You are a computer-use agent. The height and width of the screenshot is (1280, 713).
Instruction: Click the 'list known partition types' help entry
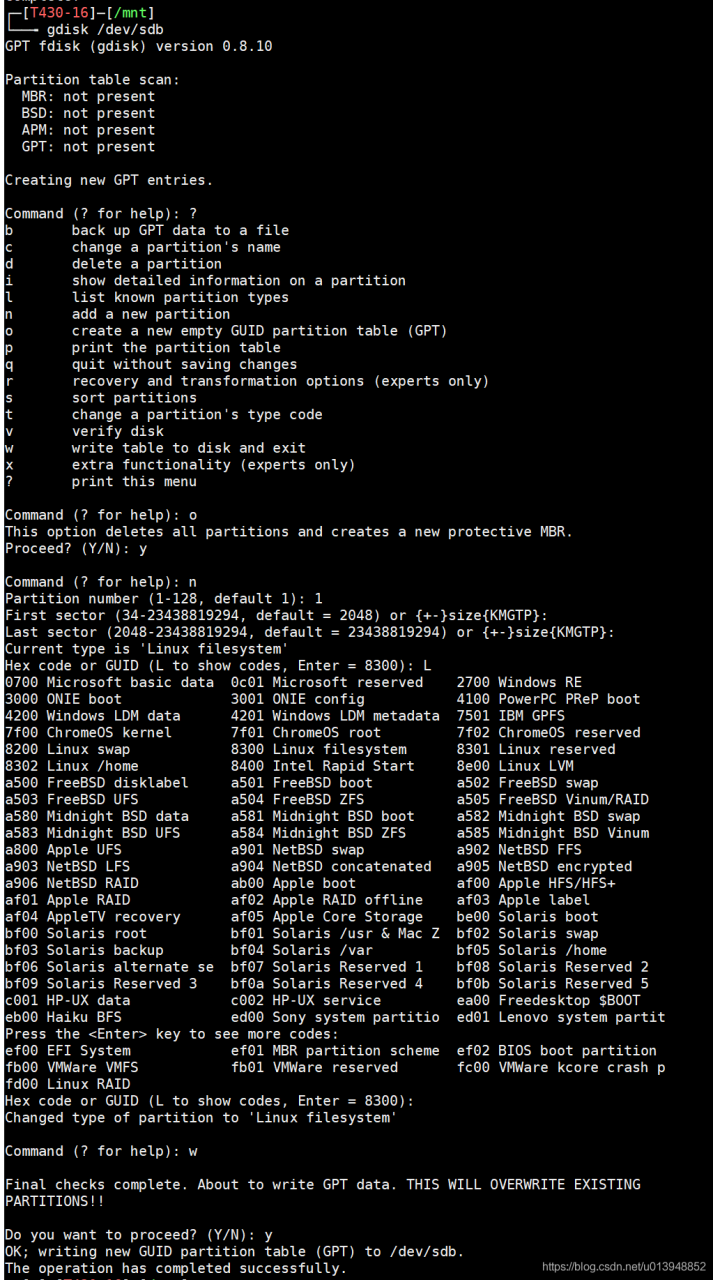180,297
